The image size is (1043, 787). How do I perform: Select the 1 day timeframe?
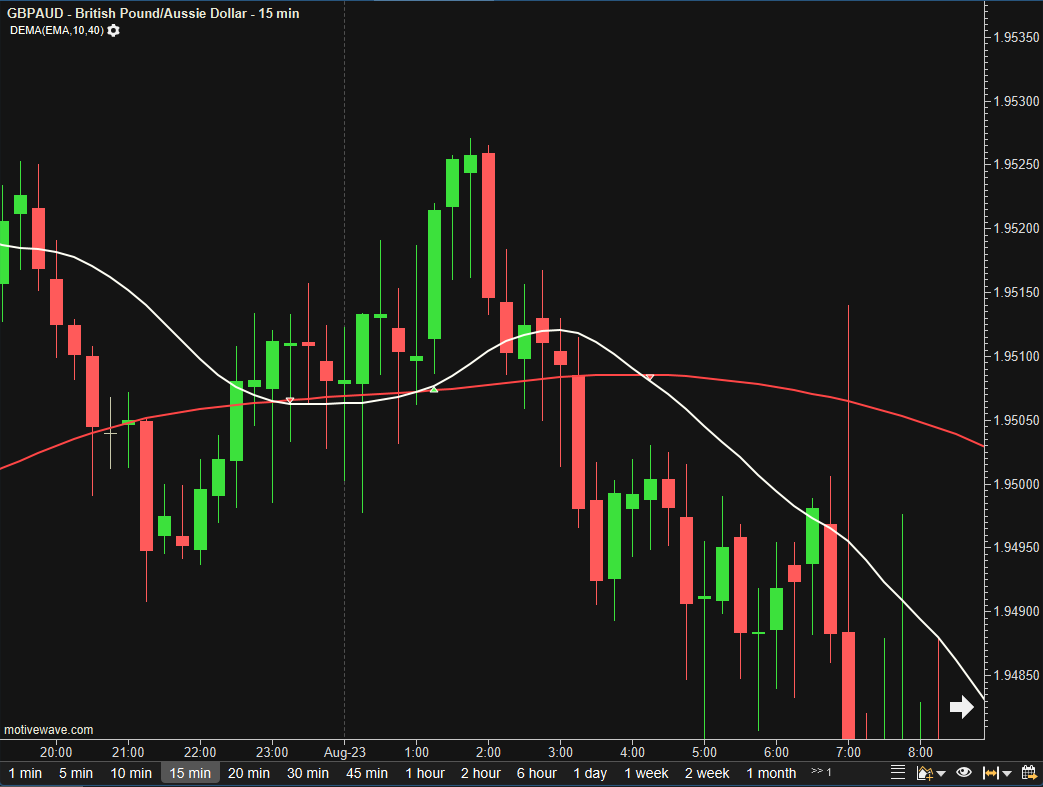click(x=590, y=773)
